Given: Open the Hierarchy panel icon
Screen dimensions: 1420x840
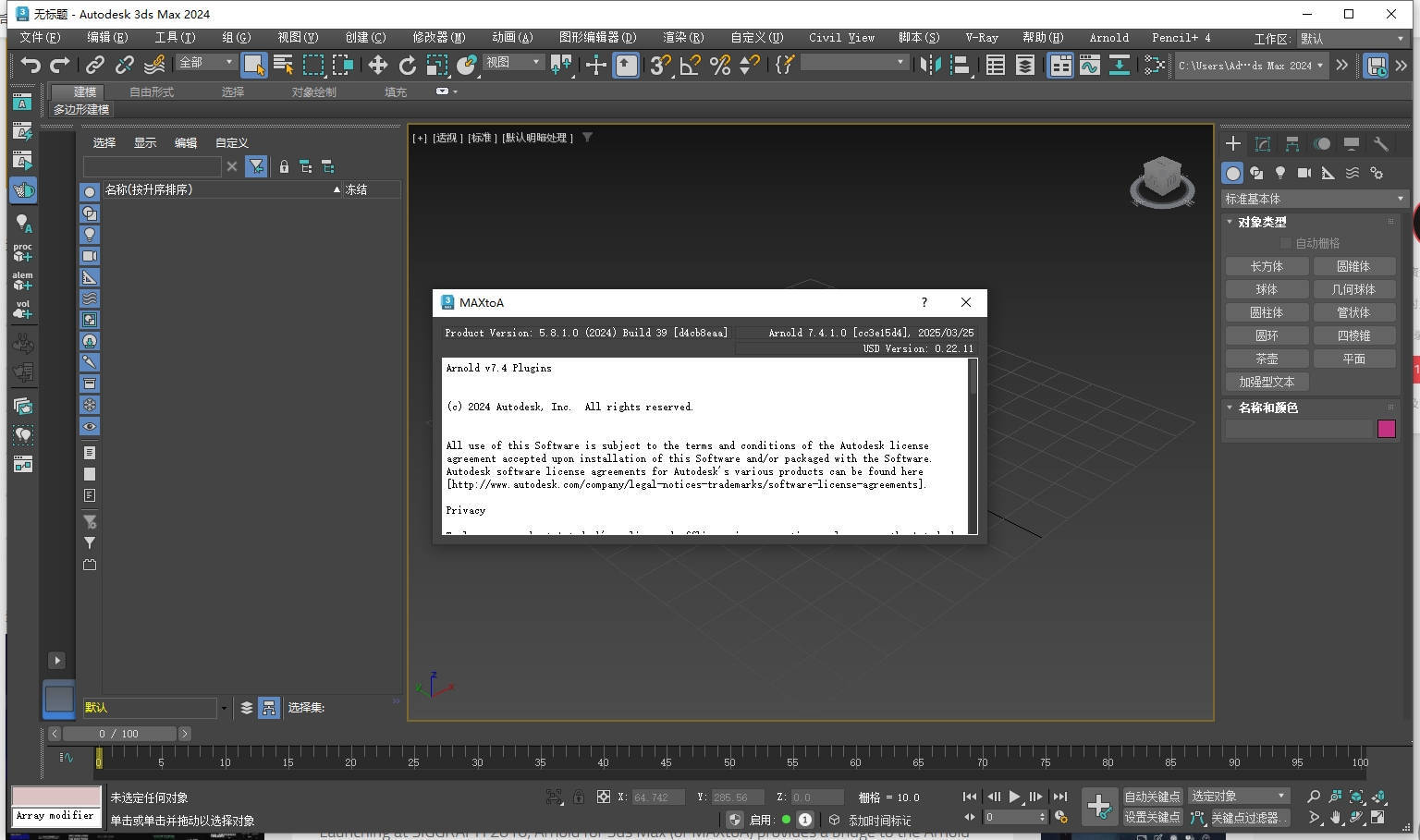Looking at the screenshot, I should coord(1292,143).
